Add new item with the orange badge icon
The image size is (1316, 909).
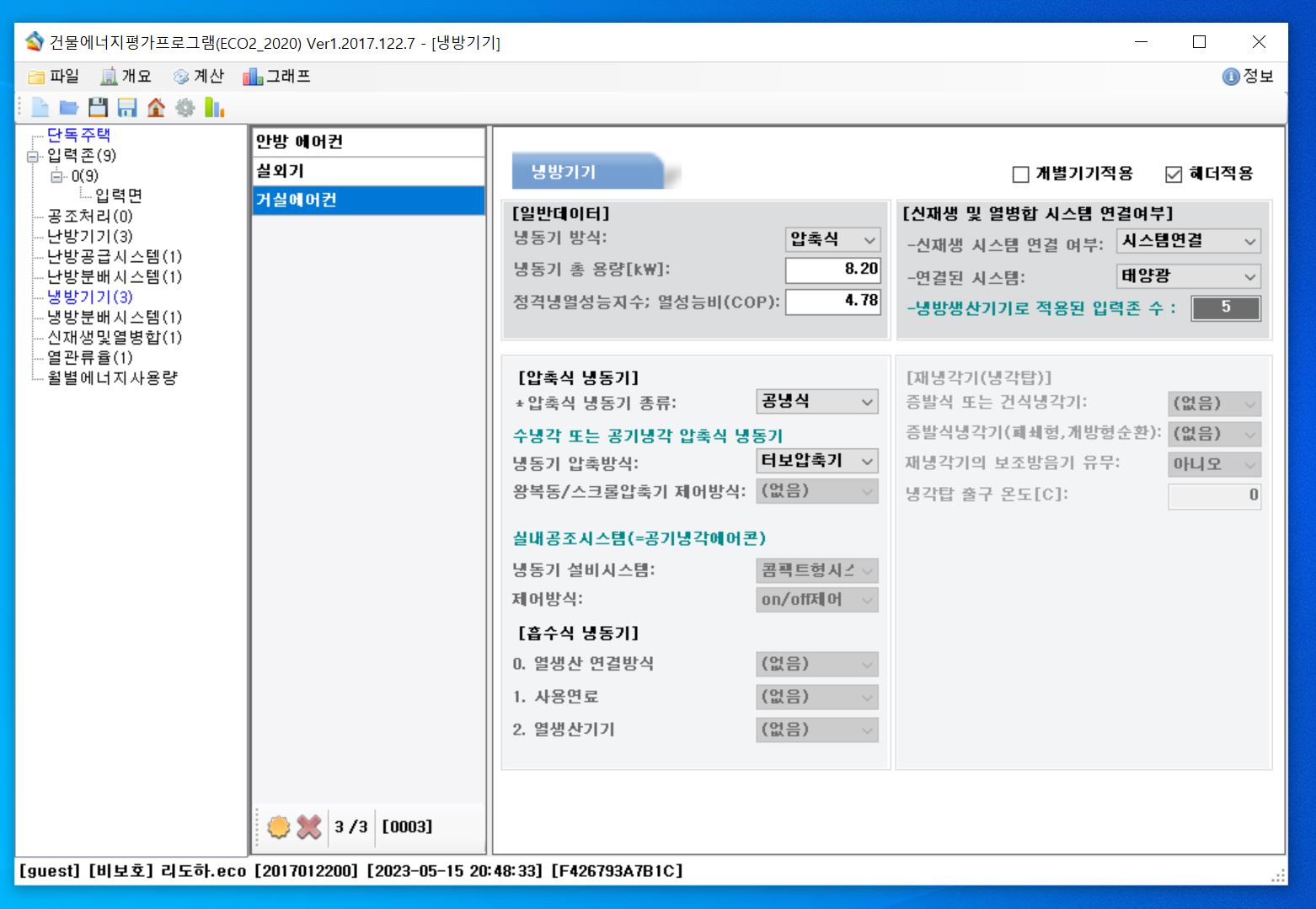pyautogui.click(x=278, y=826)
